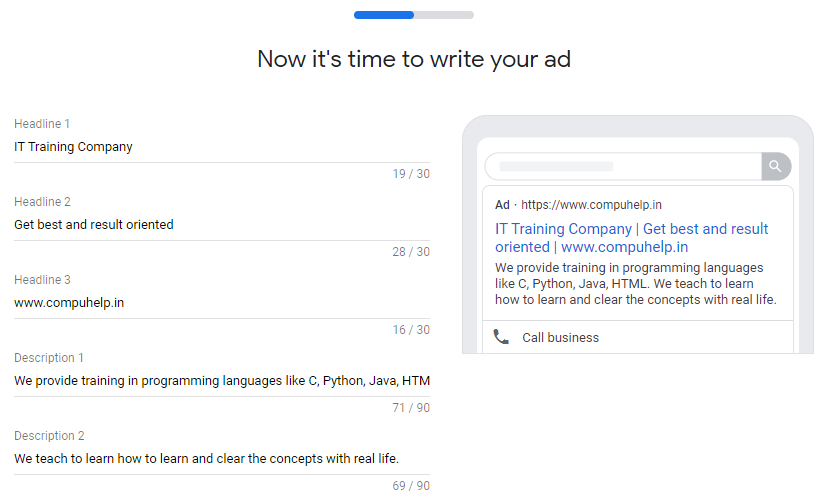
Task: Click the "Now it's time to write your ad" heading
Action: (x=414, y=59)
